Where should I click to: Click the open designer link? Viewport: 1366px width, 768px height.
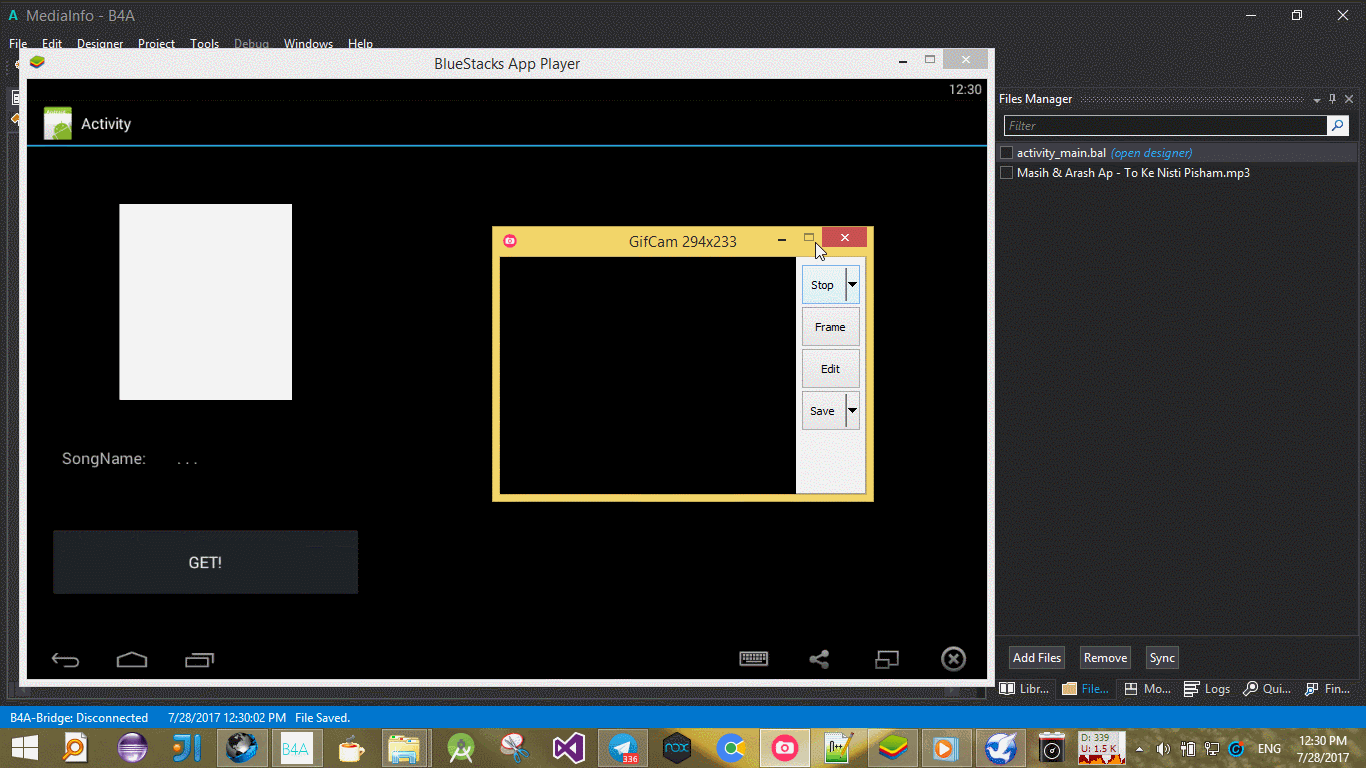tap(1151, 153)
